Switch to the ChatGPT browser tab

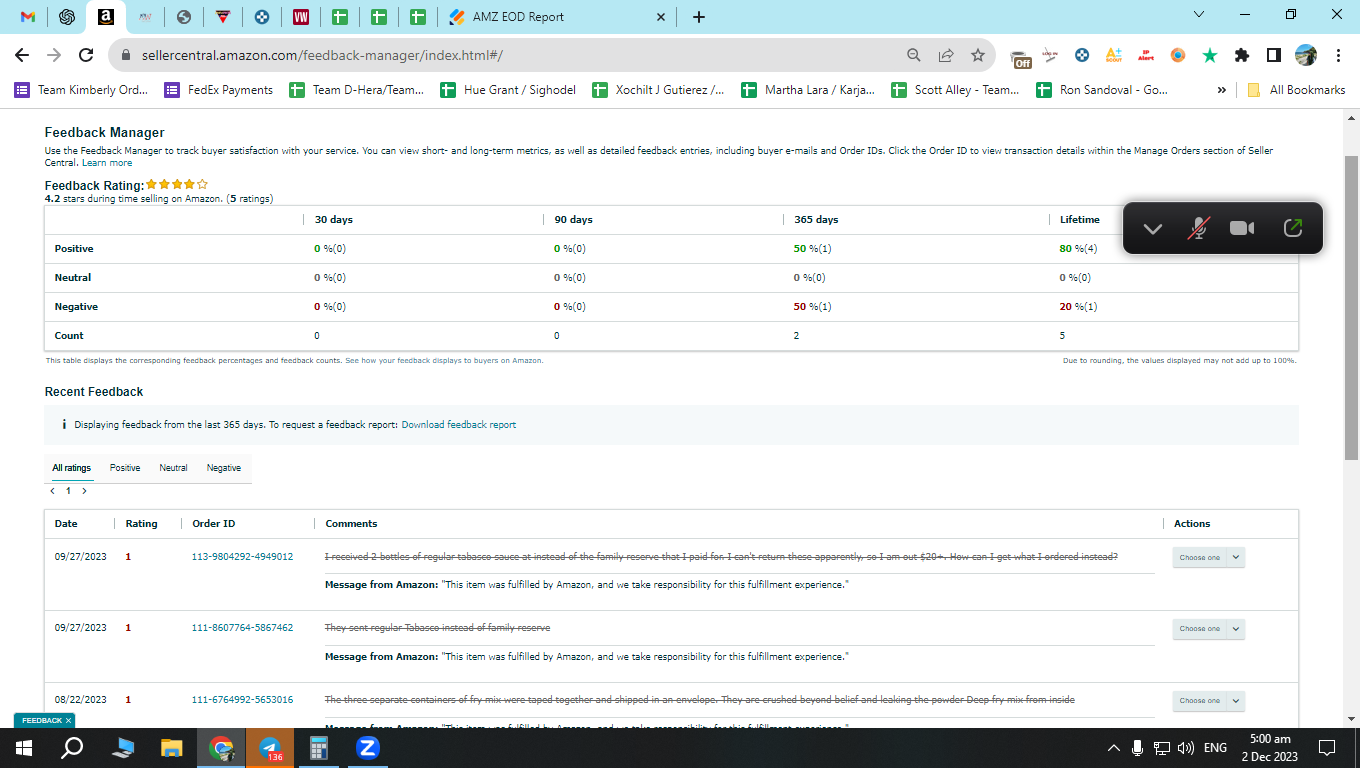(67, 17)
